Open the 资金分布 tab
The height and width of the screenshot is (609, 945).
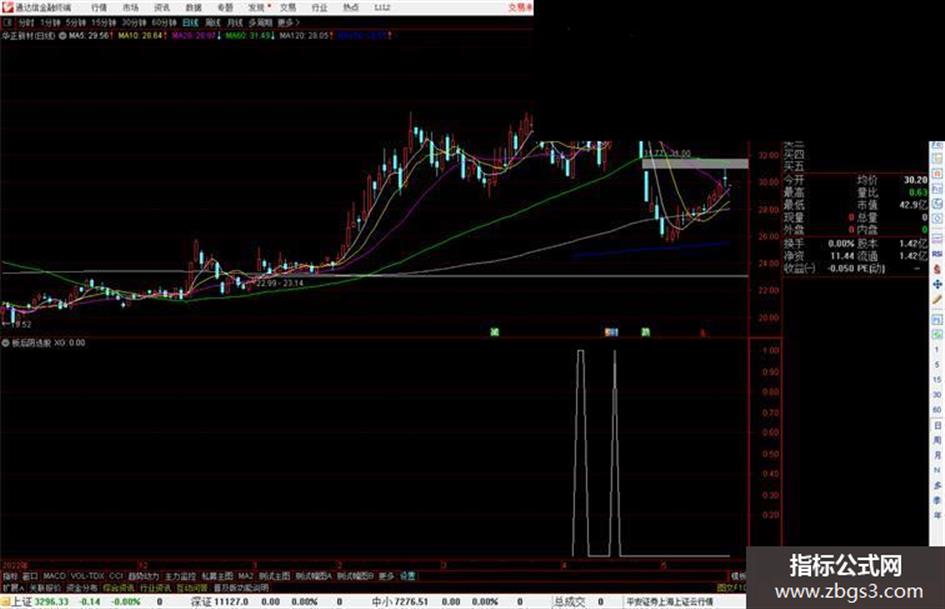coord(82,587)
